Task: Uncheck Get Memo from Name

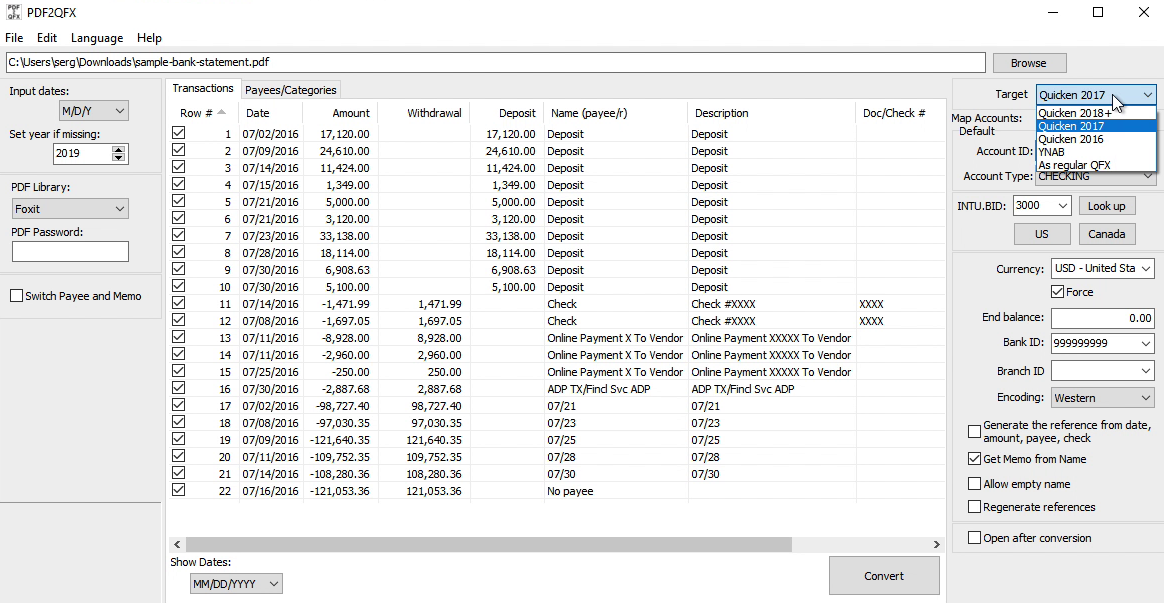Action: [x=975, y=459]
